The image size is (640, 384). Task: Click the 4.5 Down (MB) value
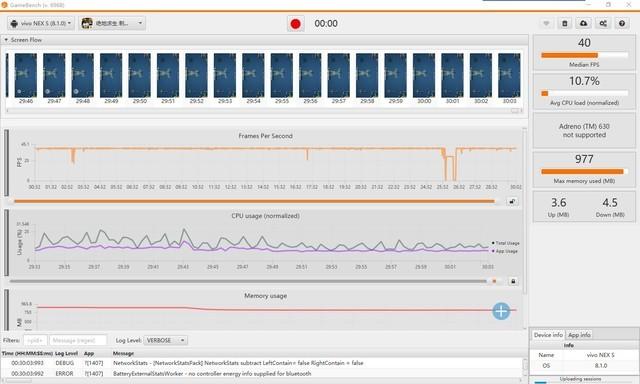610,203
